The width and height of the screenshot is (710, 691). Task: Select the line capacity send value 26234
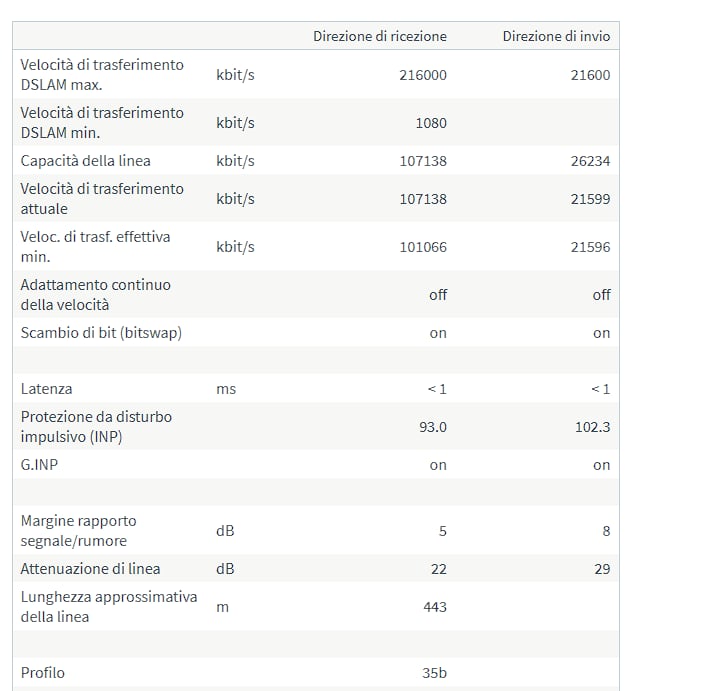tap(590, 161)
